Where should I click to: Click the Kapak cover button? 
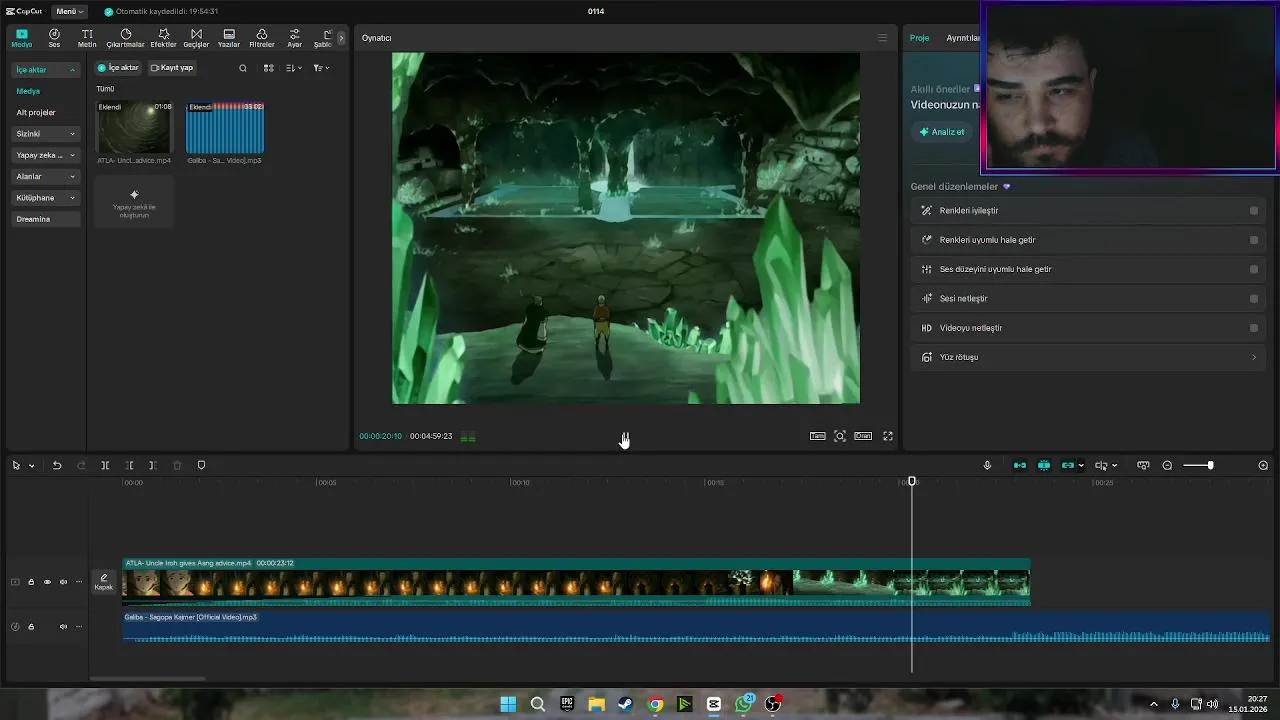click(104, 582)
